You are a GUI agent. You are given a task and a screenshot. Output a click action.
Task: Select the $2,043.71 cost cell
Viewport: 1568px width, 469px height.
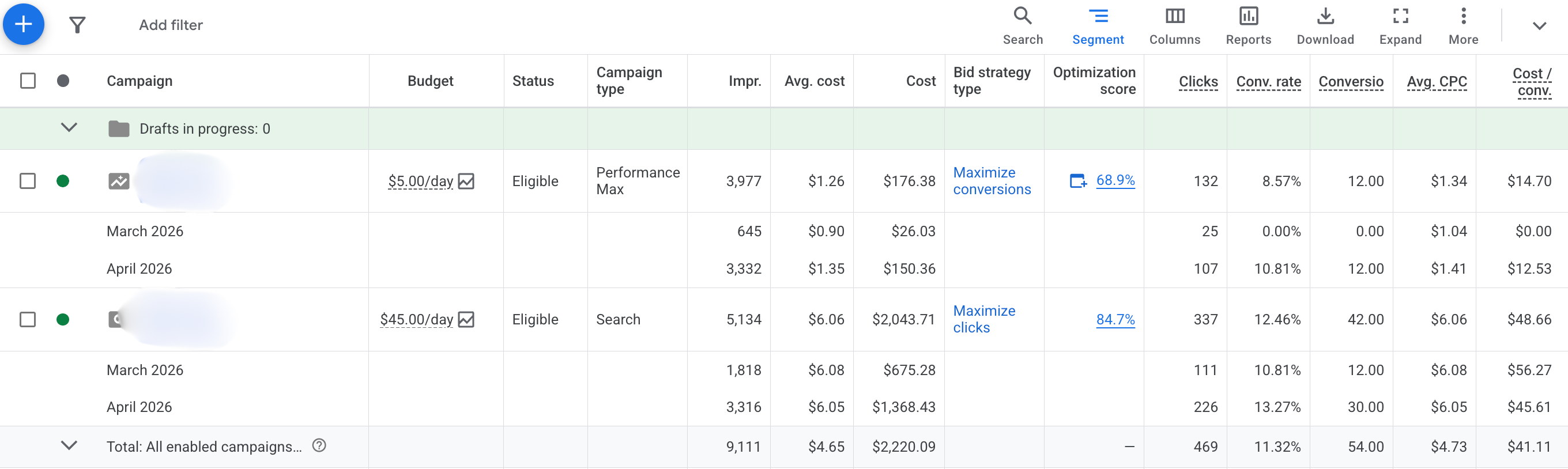pos(903,319)
